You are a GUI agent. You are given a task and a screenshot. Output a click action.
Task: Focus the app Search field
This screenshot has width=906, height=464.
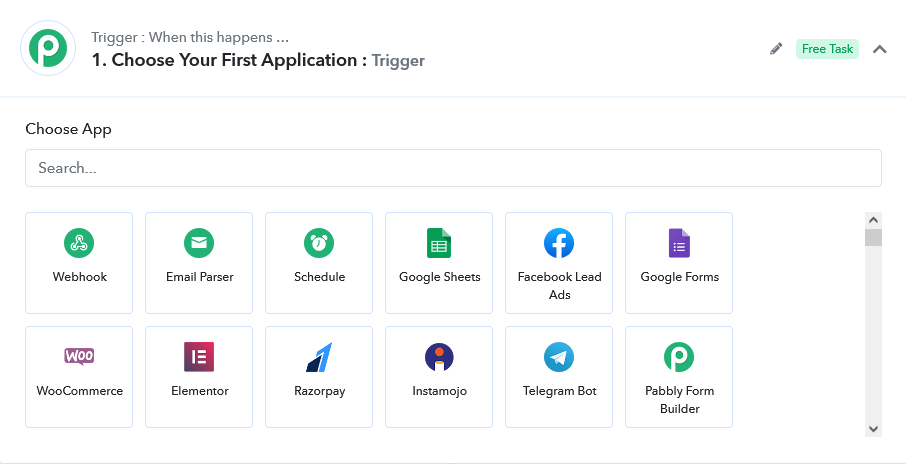point(453,168)
